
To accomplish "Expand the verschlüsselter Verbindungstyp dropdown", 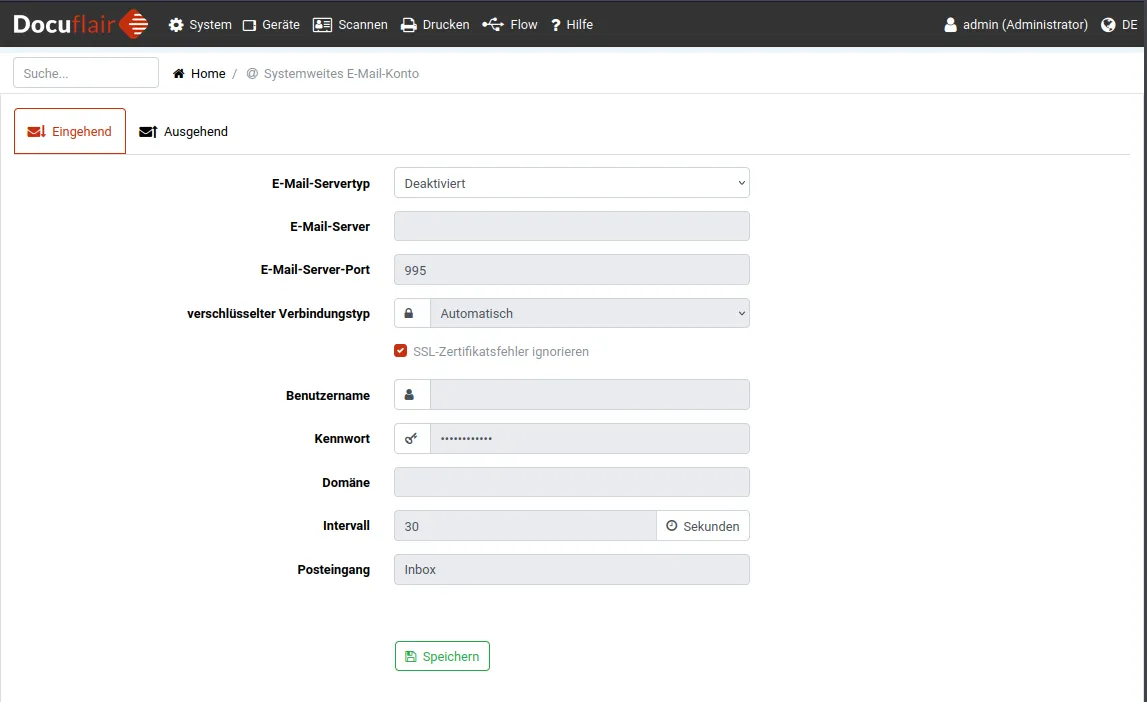I will pos(589,313).
